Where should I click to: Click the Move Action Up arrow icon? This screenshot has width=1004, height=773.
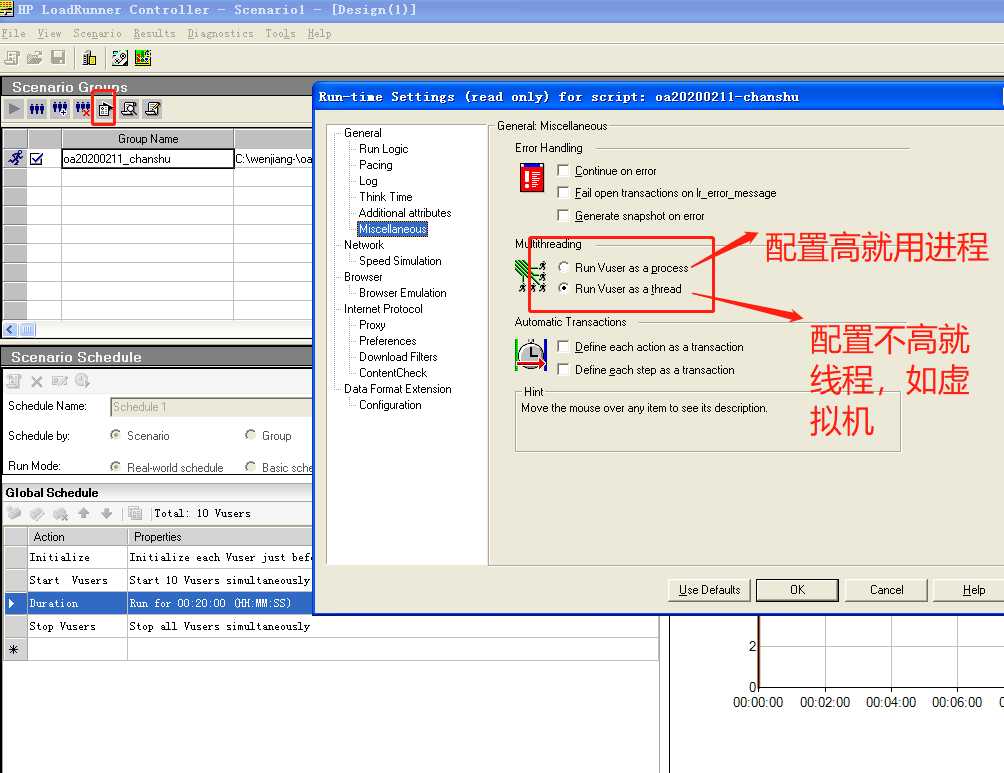point(84,513)
